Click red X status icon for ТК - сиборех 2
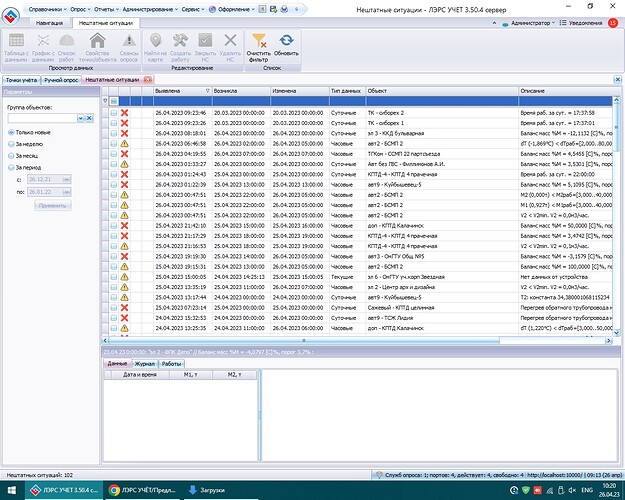This screenshot has width=625, height=500. coord(124,113)
